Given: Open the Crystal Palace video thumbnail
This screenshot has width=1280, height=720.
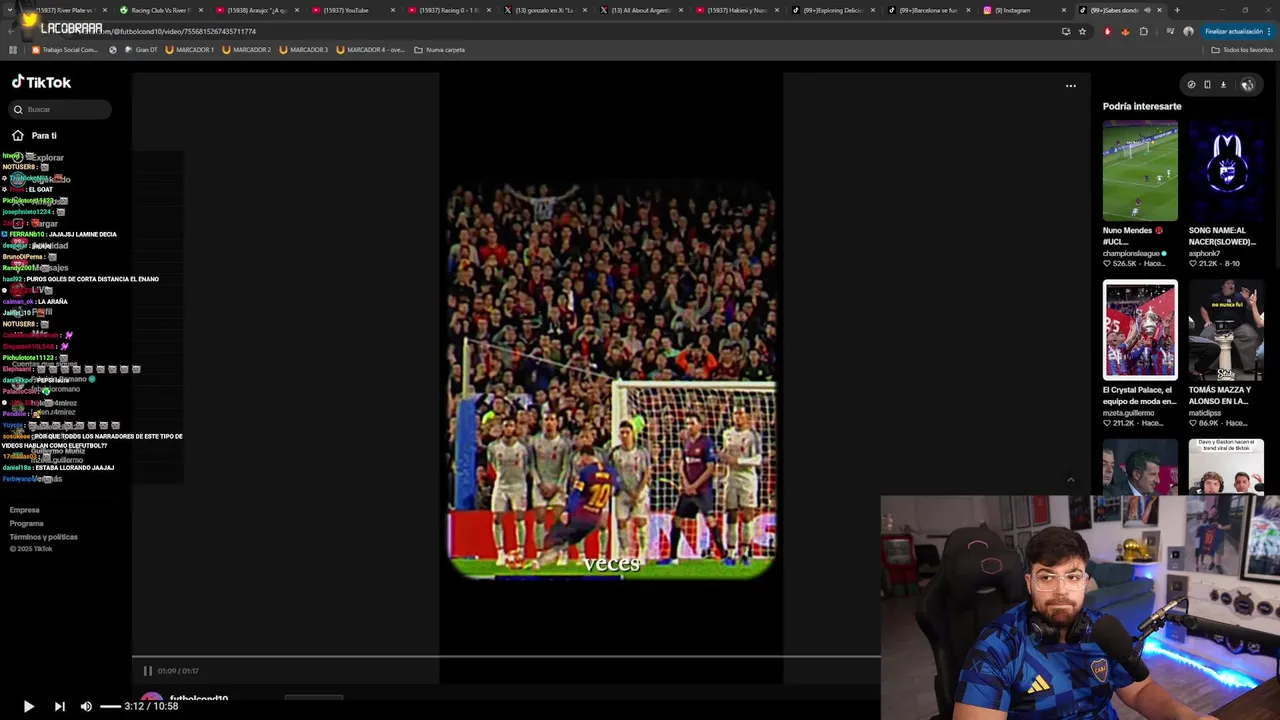Looking at the screenshot, I should (1140, 330).
